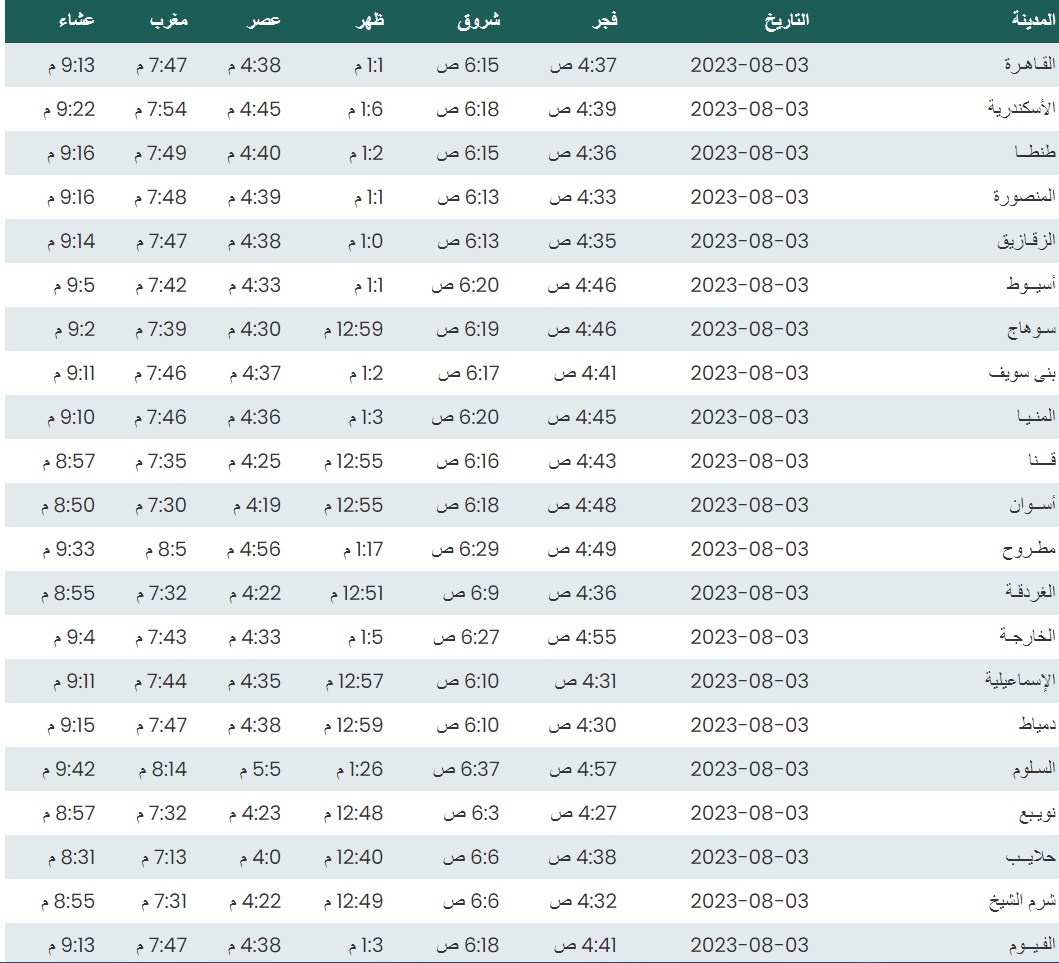The image size is (1059, 963).
Task: Select the القاهرة city name
Action: 1030,65
